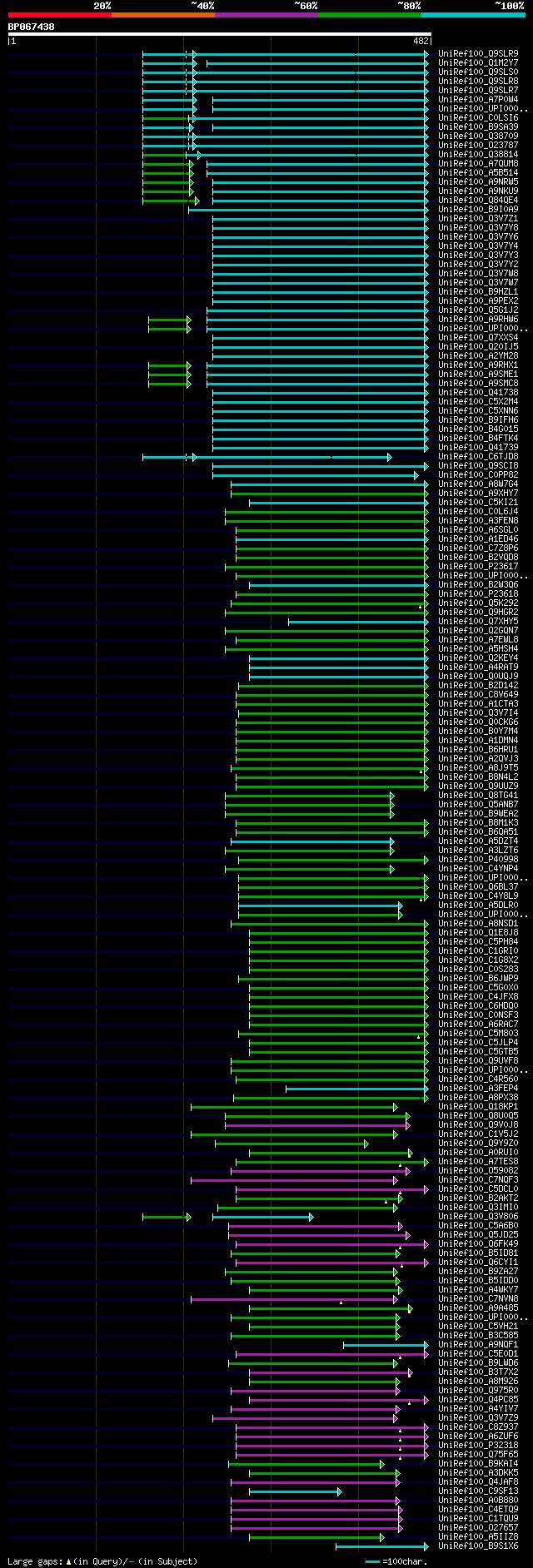Click label UniRef100_Q84QE4
Screen dimensions: 533x1568
478,200
